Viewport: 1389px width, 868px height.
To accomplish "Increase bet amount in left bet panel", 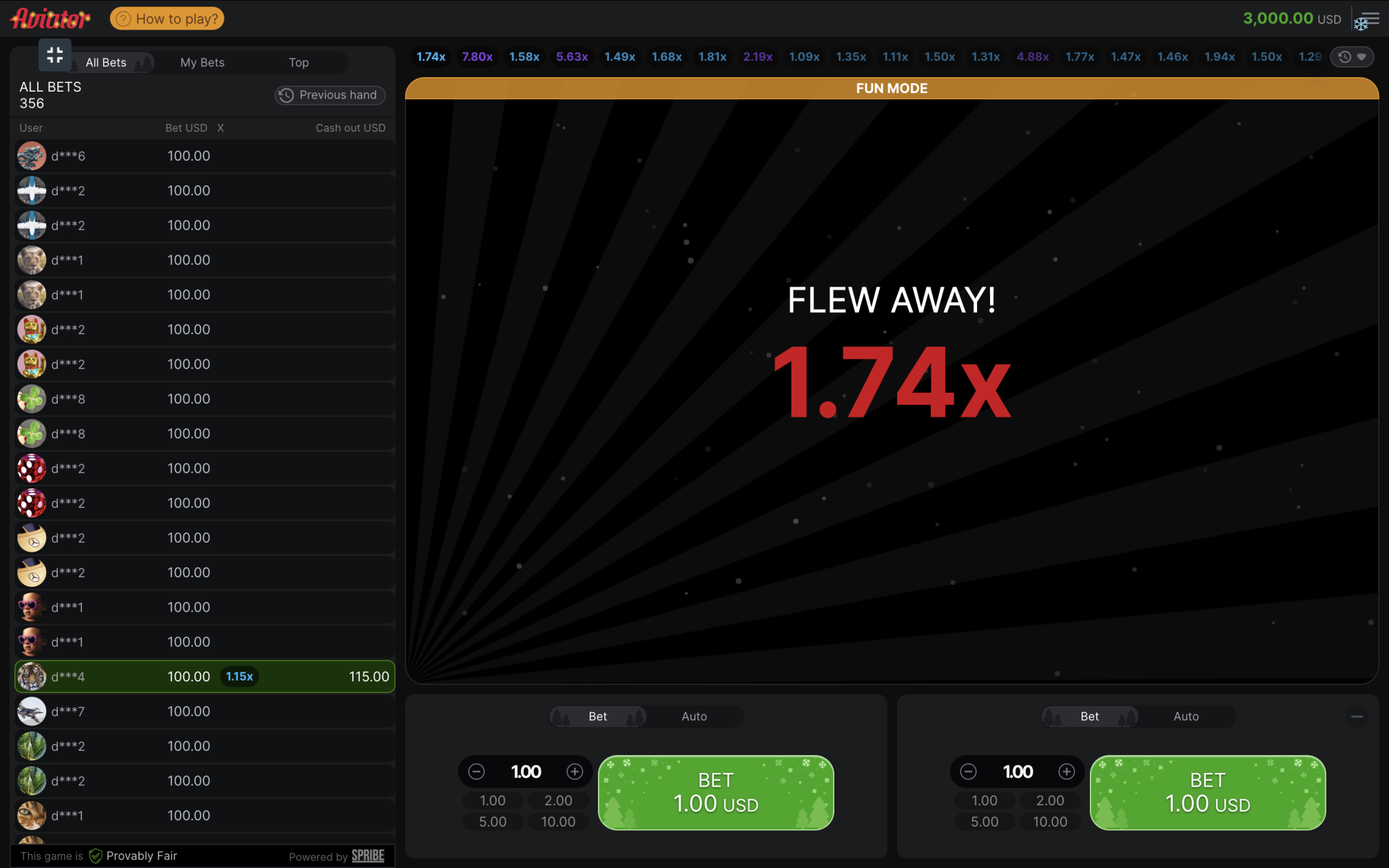I will click(x=575, y=772).
